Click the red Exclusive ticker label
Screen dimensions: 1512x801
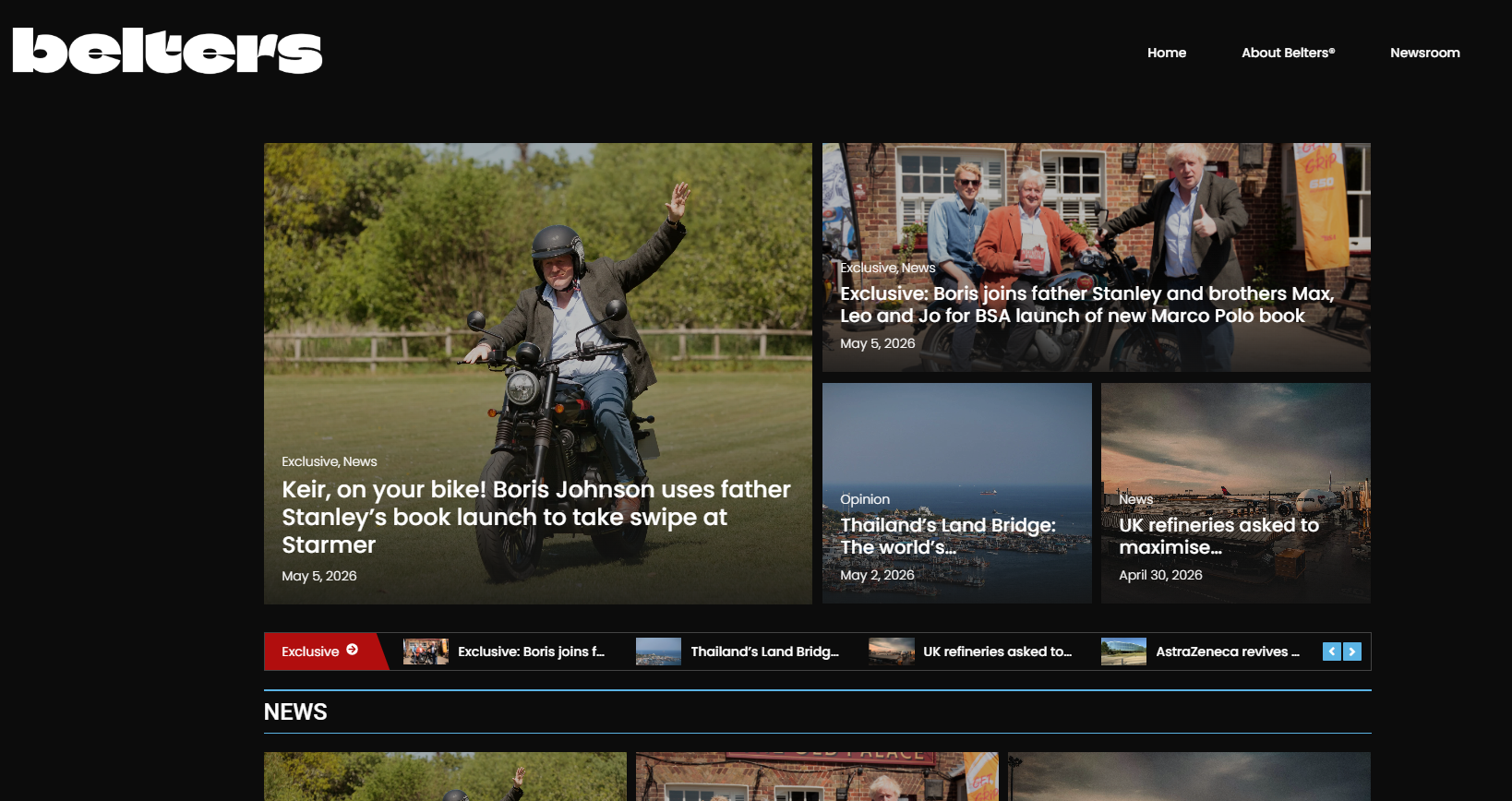point(319,652)
